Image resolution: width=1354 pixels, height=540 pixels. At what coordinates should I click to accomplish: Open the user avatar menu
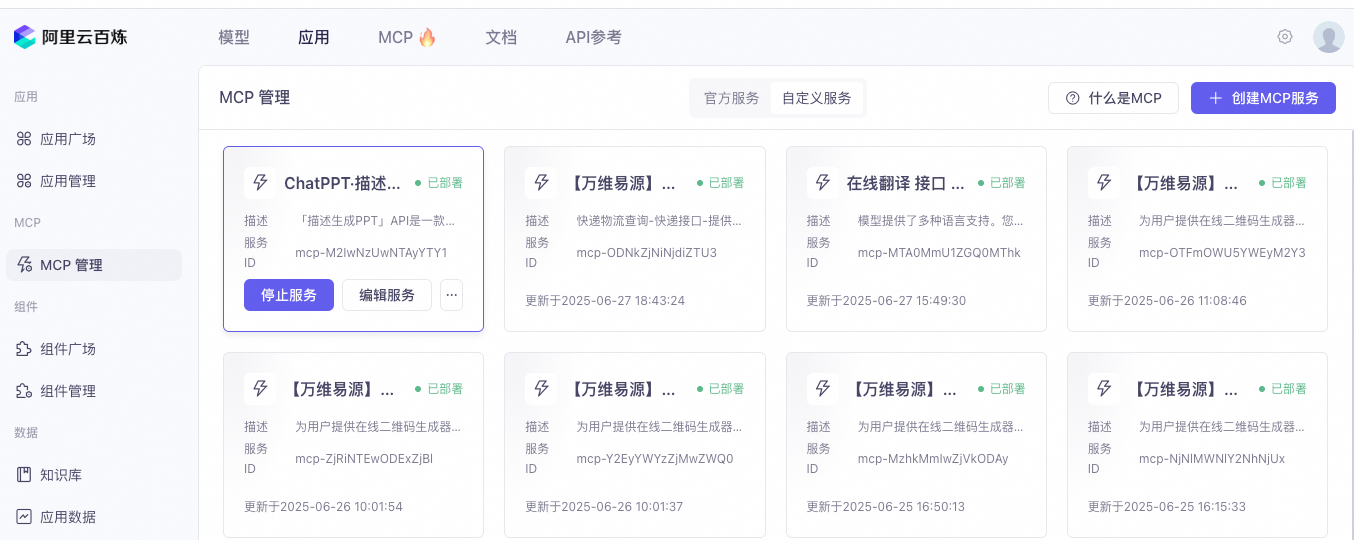(x=1328, y=37)
